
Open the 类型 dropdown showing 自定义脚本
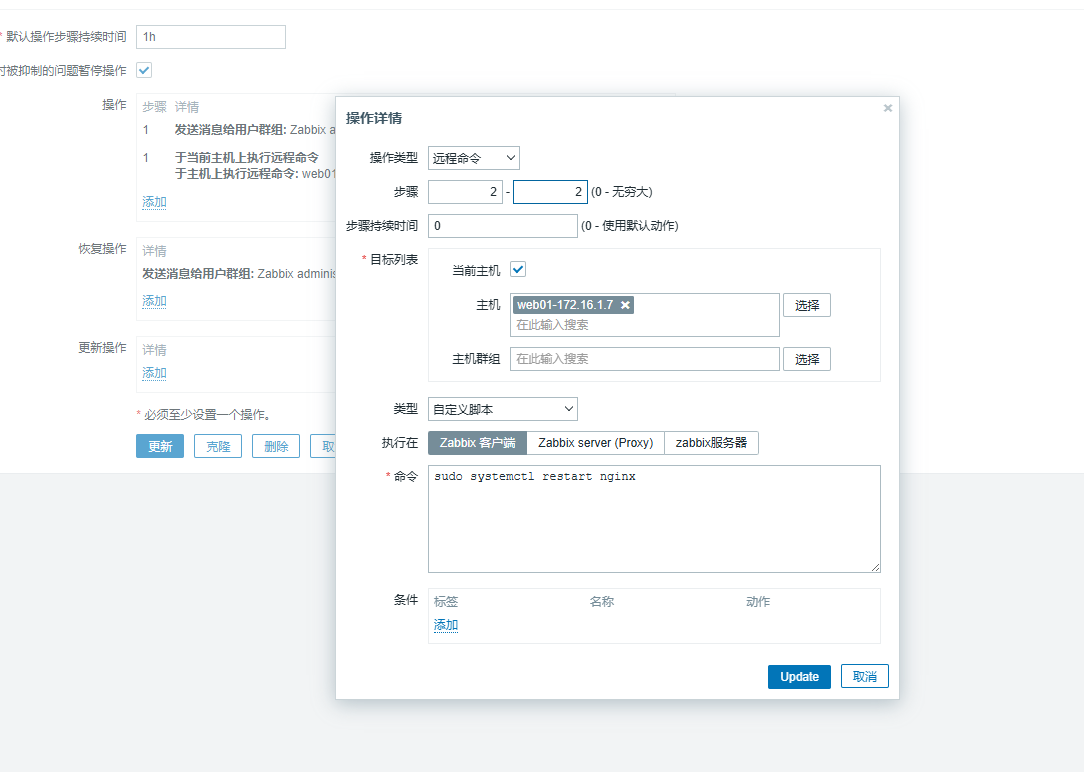point(503,409)
